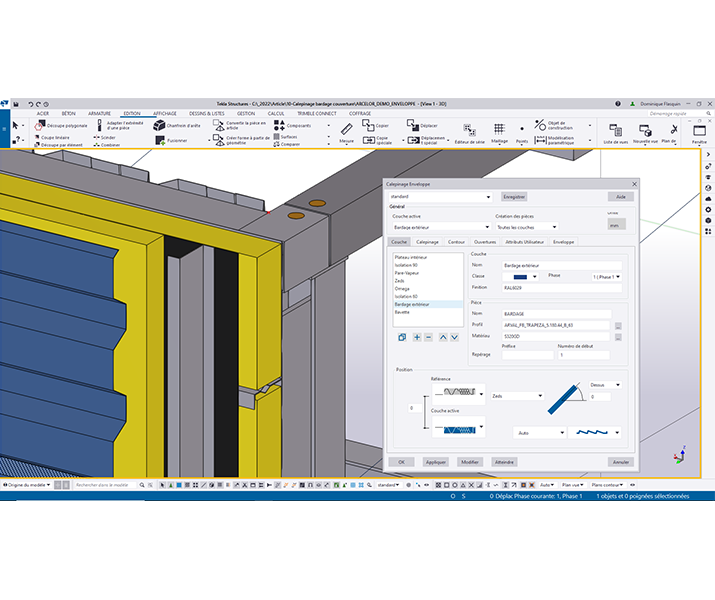Open the Matériau selection ellipsis button

click(618, 336)
